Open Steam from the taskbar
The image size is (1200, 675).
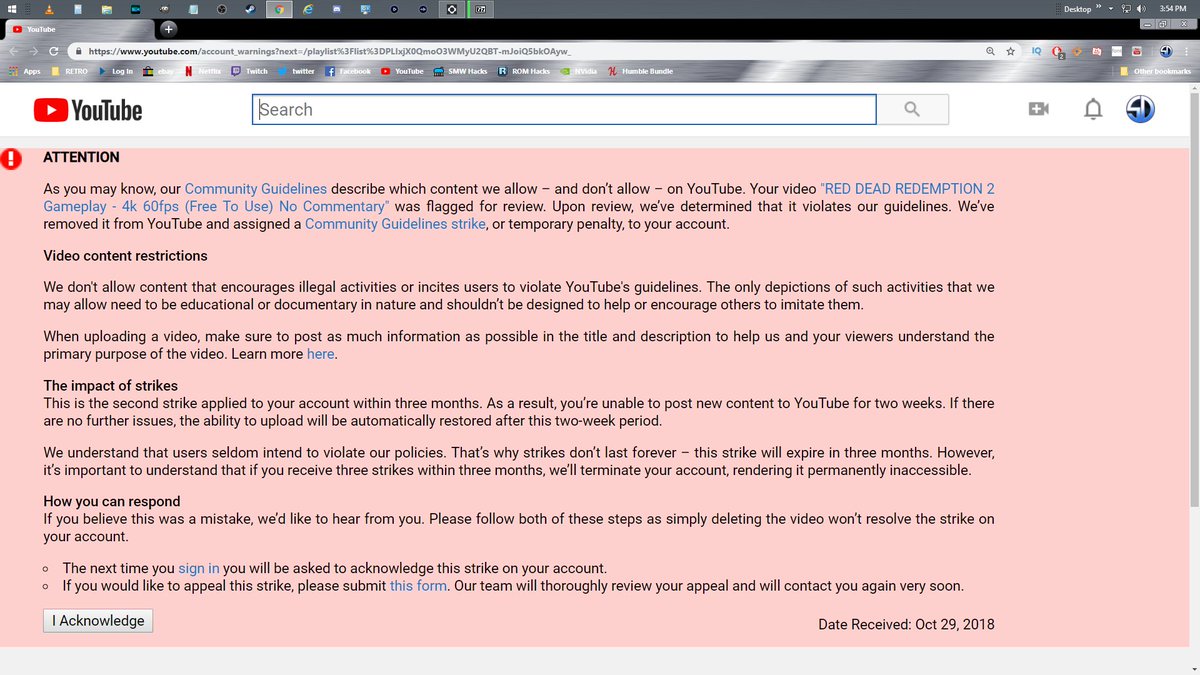point(250,9)
